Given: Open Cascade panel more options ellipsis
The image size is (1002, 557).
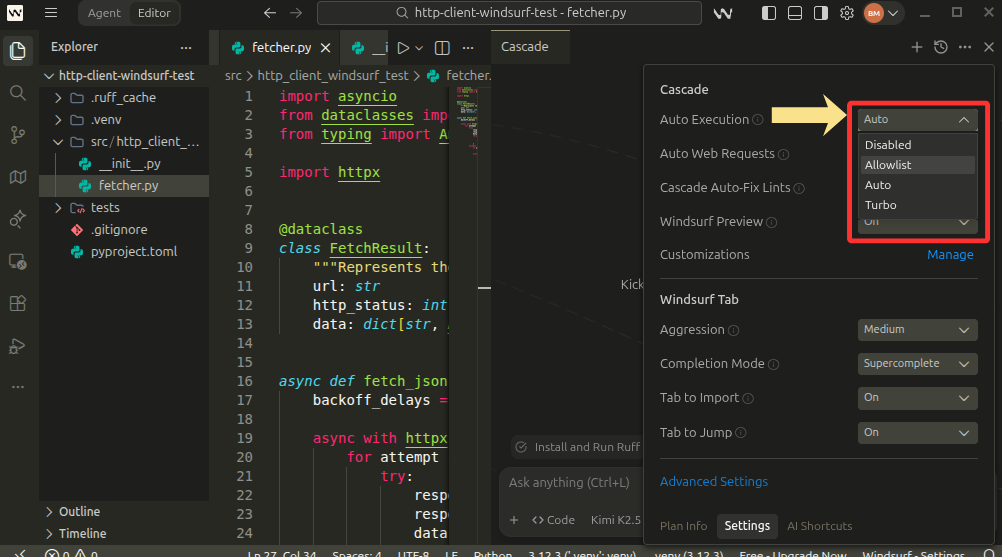Looking at the screenshot, I should pos(965,47).
